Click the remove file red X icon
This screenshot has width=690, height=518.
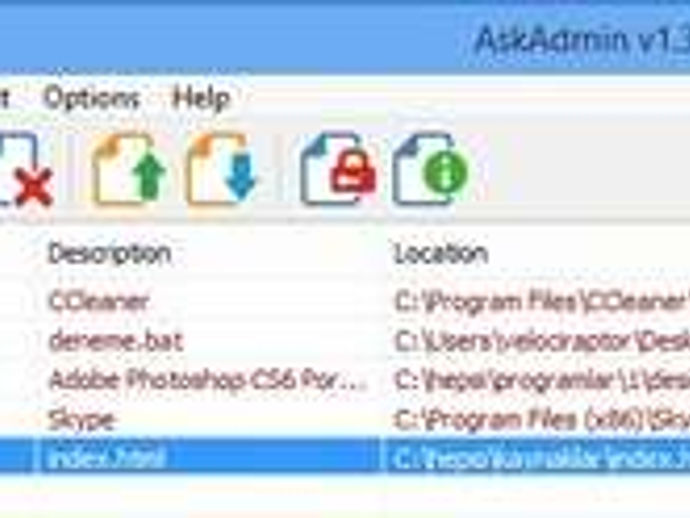pyautogui.click(x=26, y=170)
